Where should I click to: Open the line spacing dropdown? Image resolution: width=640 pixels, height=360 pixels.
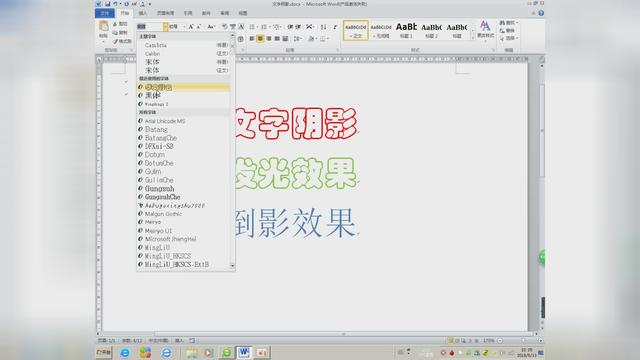pos(298,38)
